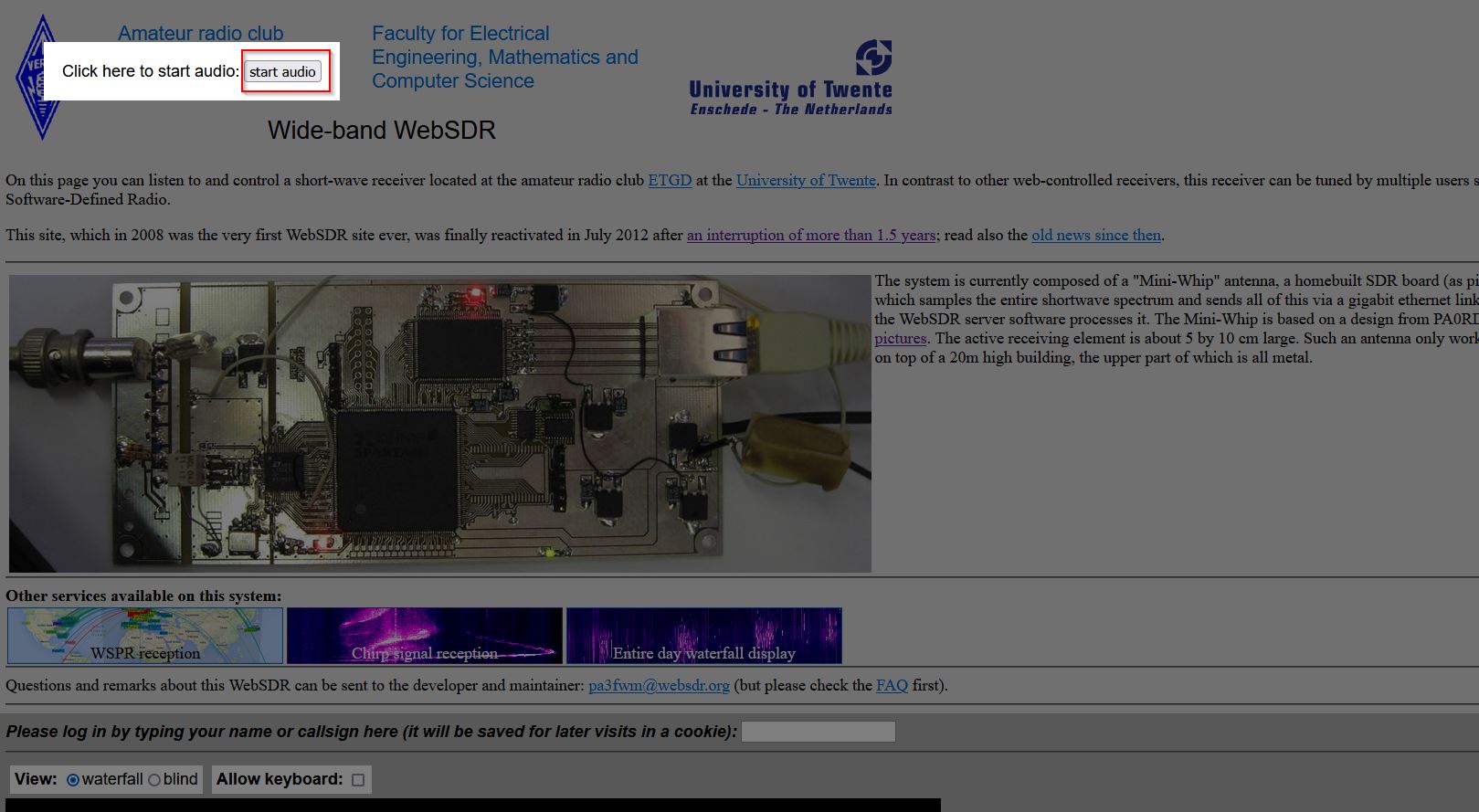1479x812 pixels.
Task: Click the name or callsign input field
Action: coord(819,732)
